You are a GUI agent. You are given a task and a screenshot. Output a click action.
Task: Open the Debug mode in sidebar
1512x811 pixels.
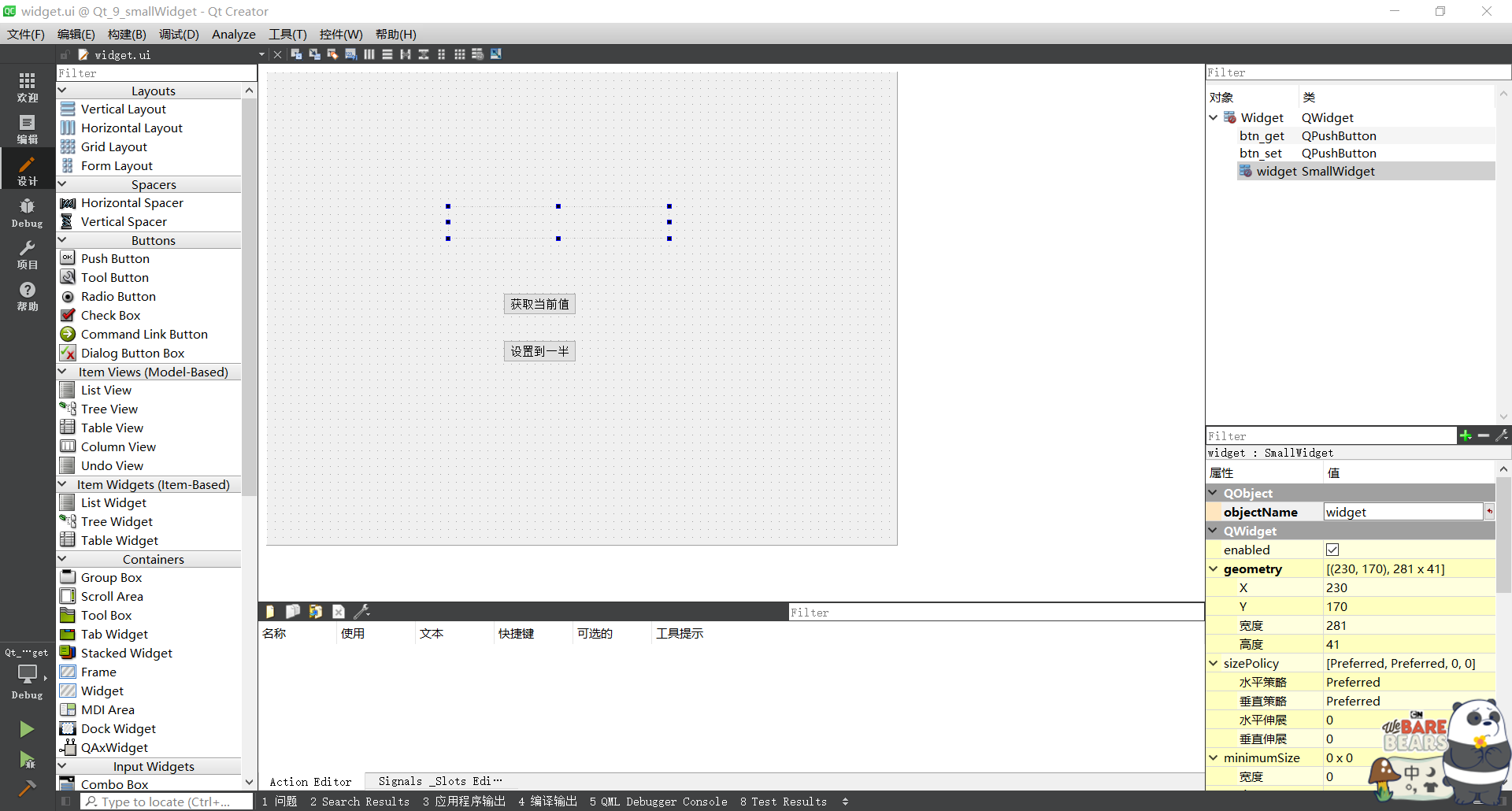(x=28, y=213)
